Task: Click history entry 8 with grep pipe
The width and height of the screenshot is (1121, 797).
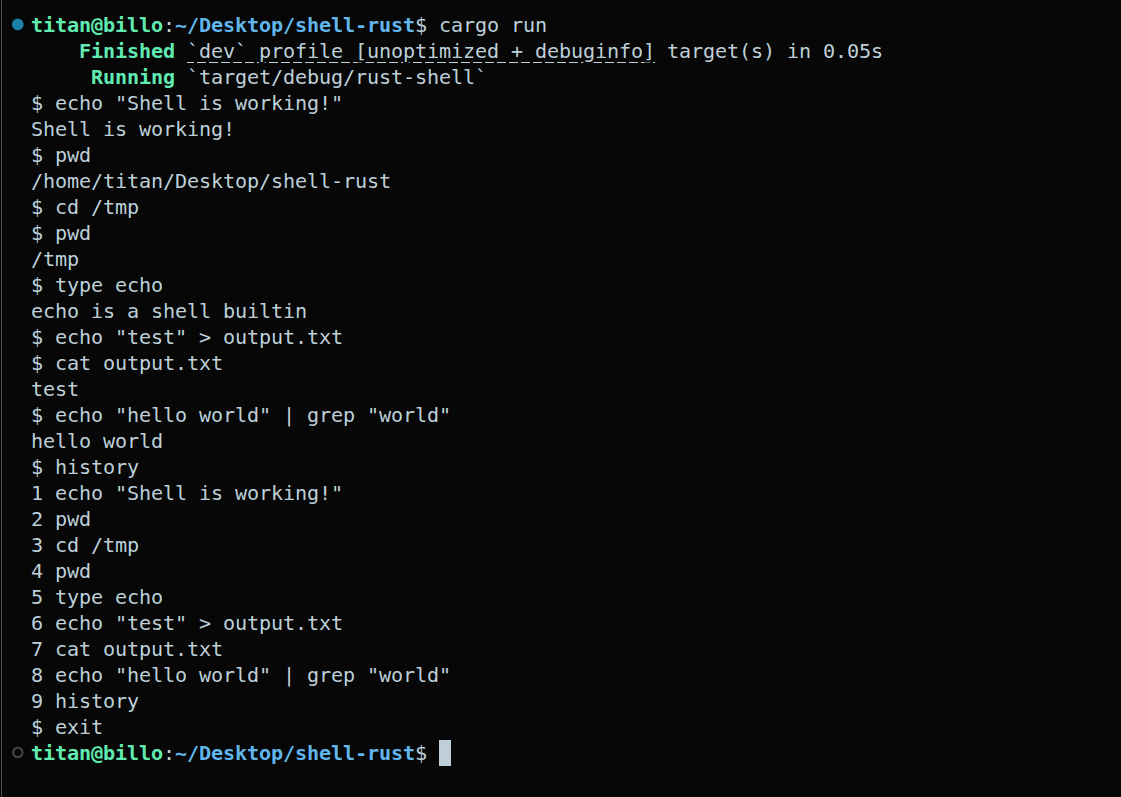Action: pos(240,675)
